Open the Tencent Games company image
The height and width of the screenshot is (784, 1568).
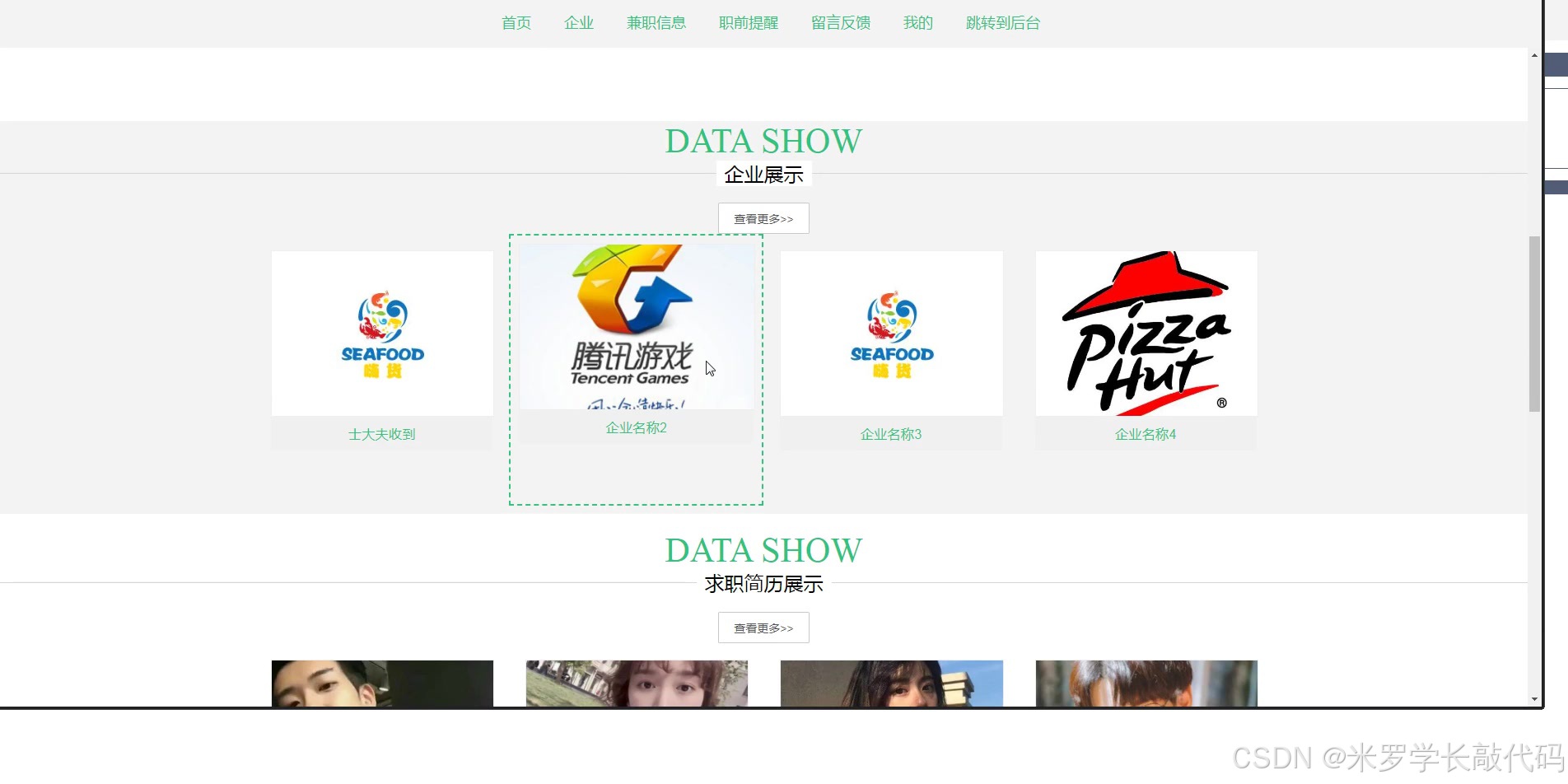(x=637, y=327)
